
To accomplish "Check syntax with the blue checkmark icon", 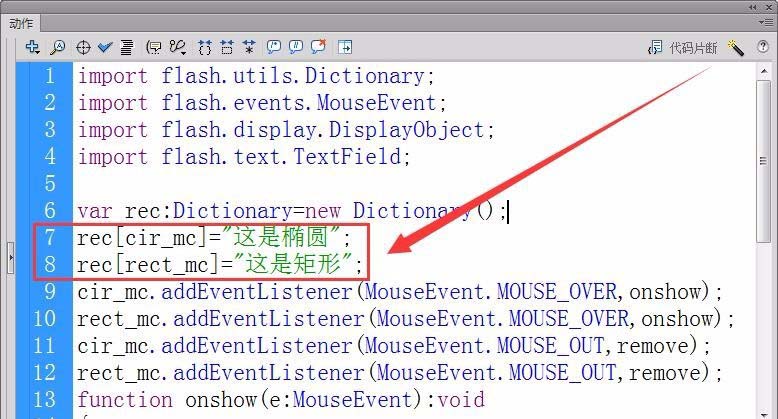I will pyautogui.click(x=105, y=47).
